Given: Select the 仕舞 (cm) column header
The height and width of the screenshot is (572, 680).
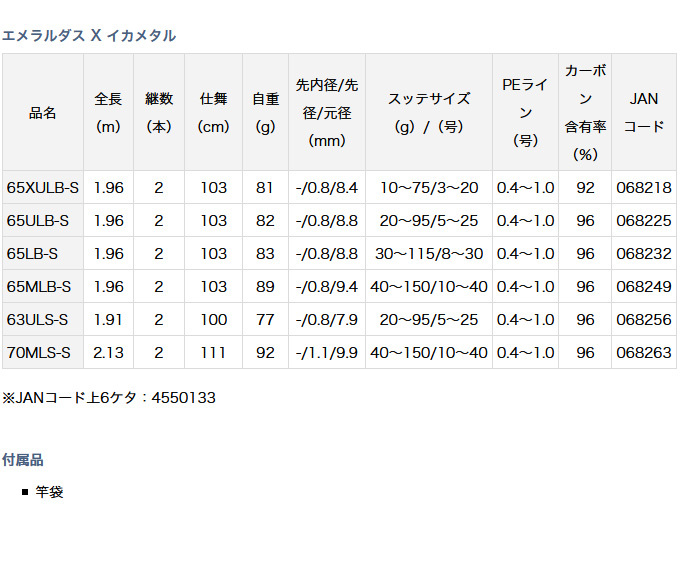Looking at the screenshot, I should [213, 113].
